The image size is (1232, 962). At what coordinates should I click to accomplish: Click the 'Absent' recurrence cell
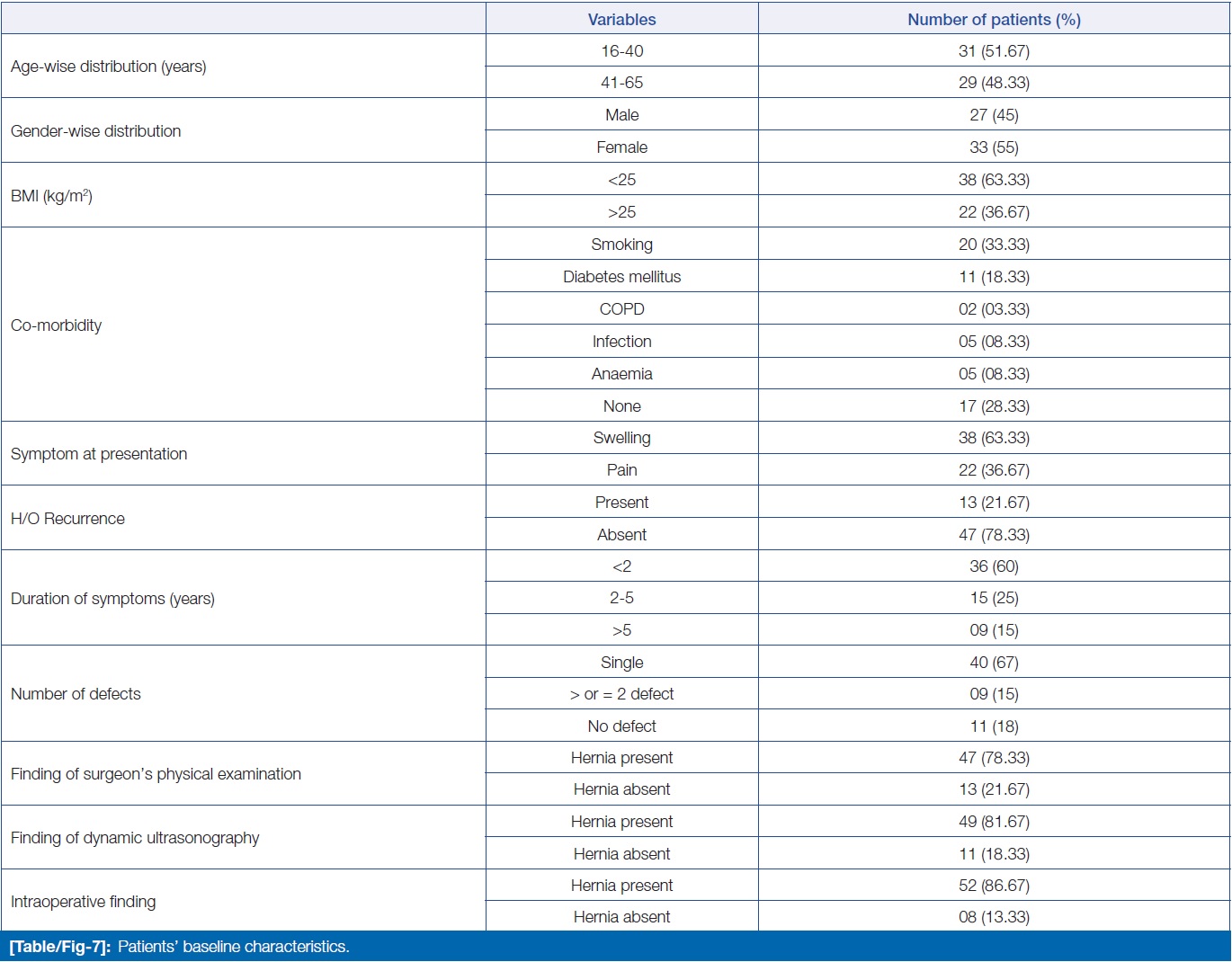click(621, 535)
